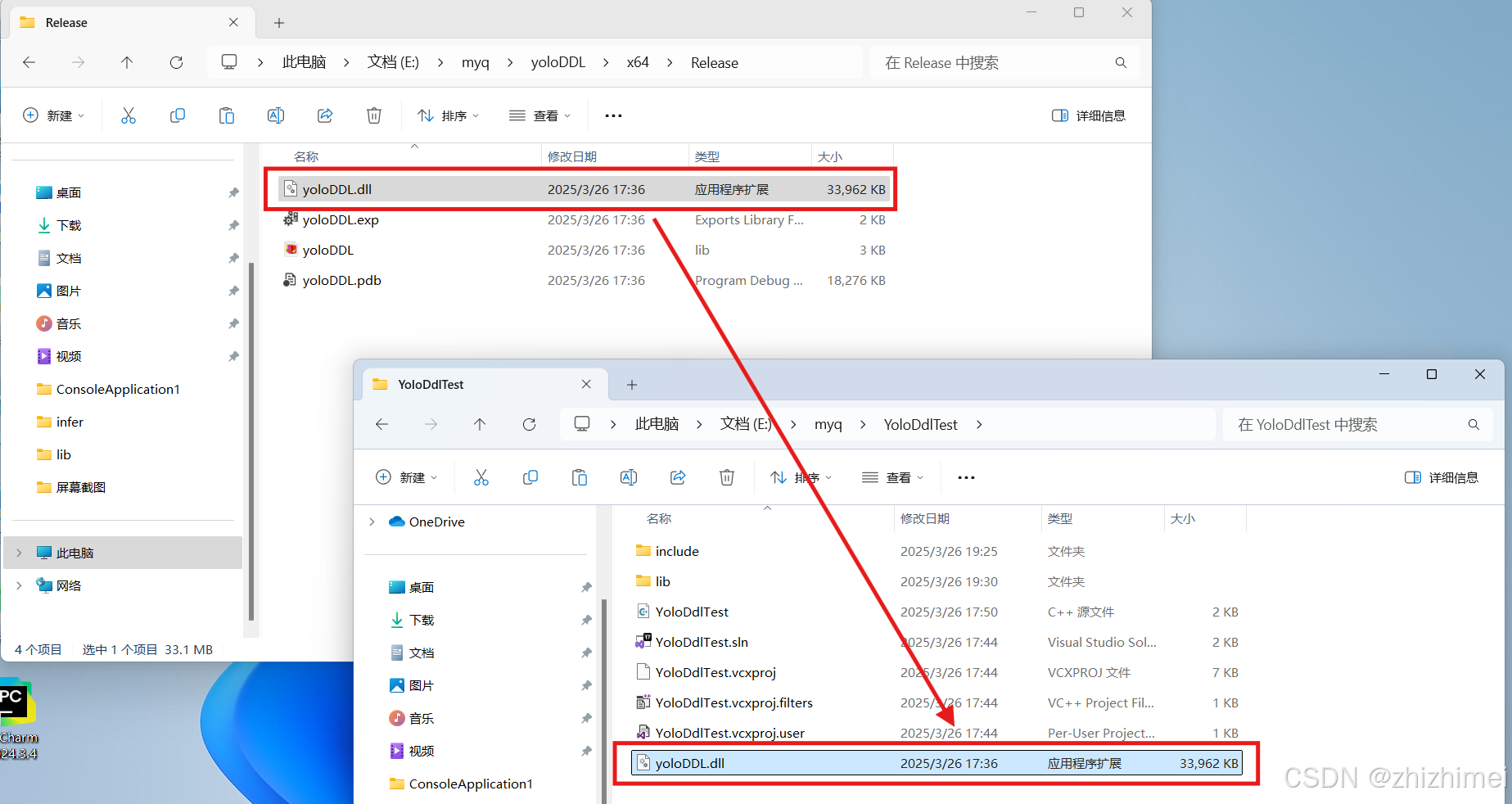The height and width of the screenshot is (804, 1512).
Task: Open PyCharm desktop shortcut icon
Action: pos(18,719)
